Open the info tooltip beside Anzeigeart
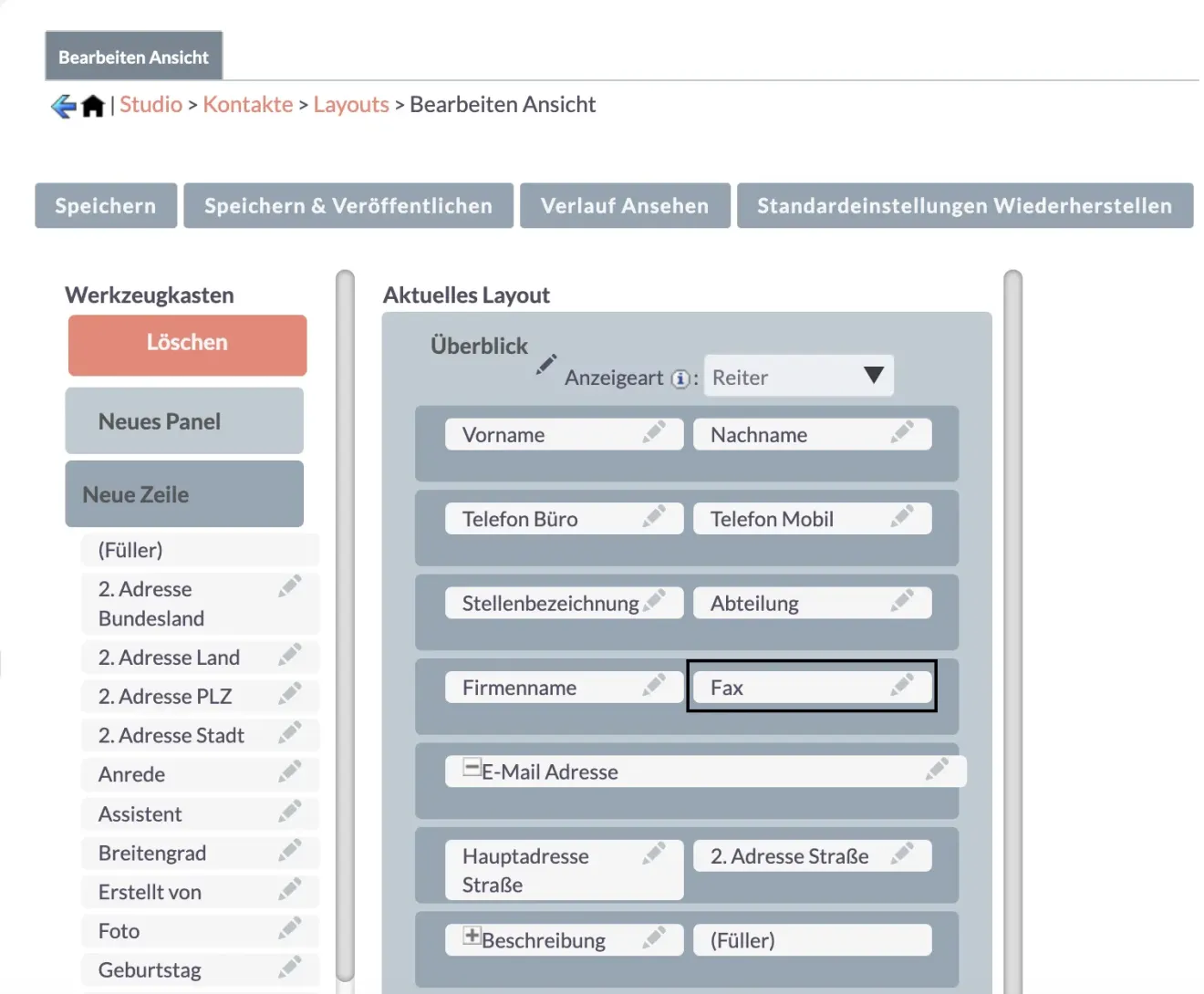The width and height of the screenshot is (1204, 994). pos(679,378)
